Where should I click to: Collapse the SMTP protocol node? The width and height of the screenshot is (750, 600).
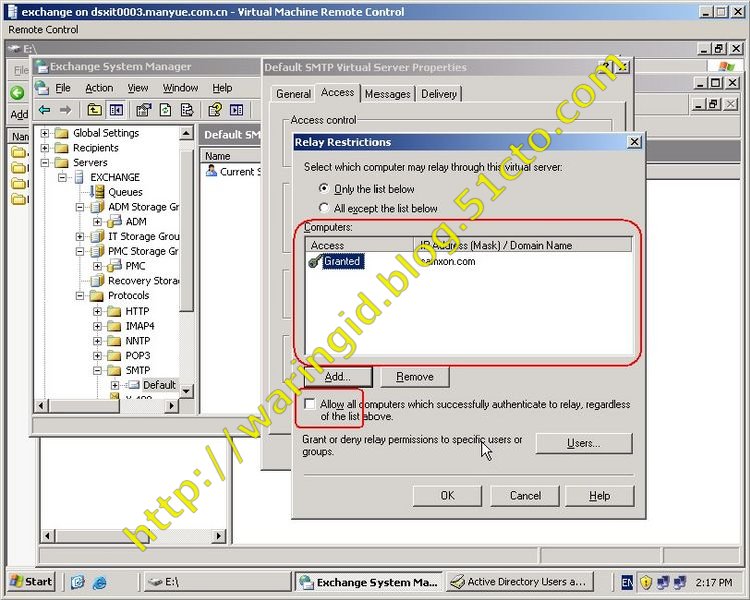pyautogui.click(x=98, y=370)
